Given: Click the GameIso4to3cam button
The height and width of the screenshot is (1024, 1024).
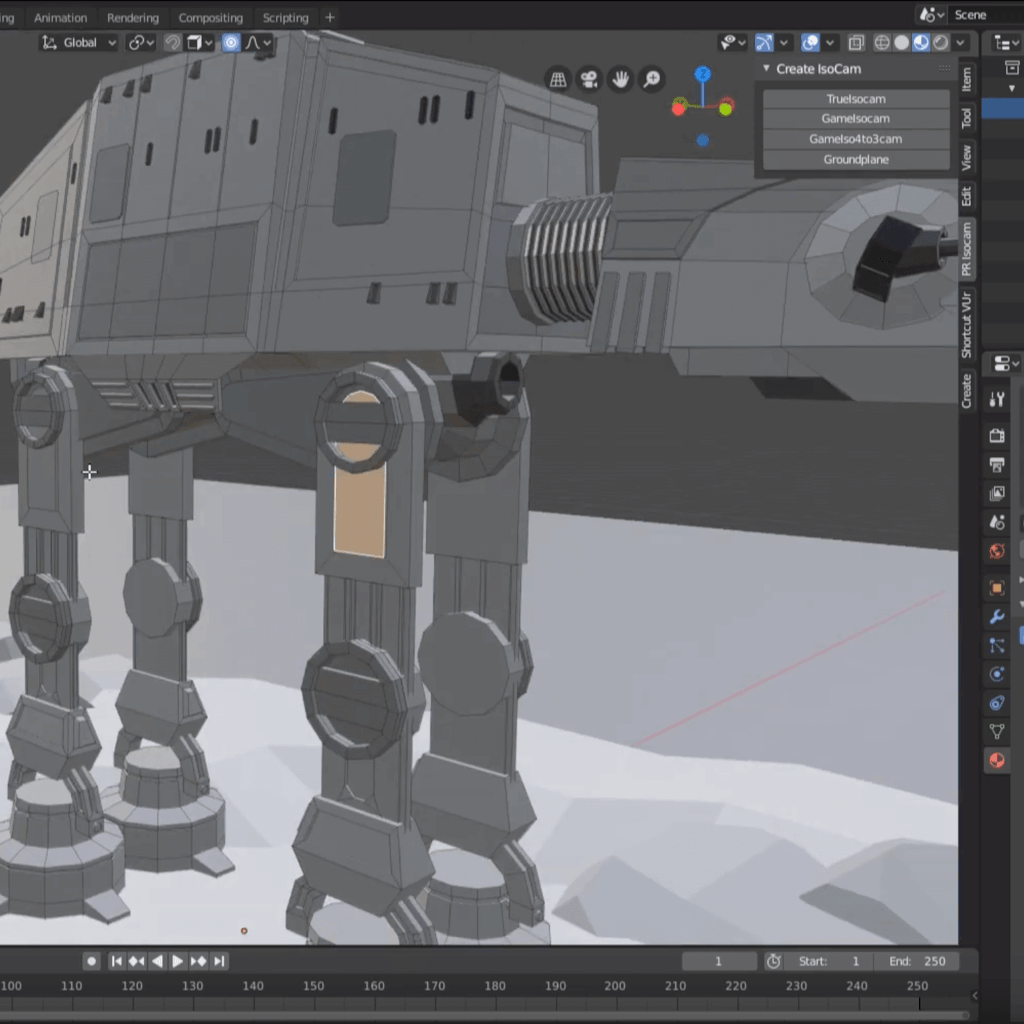Looking at the screenshot, I should click(856, 139).
